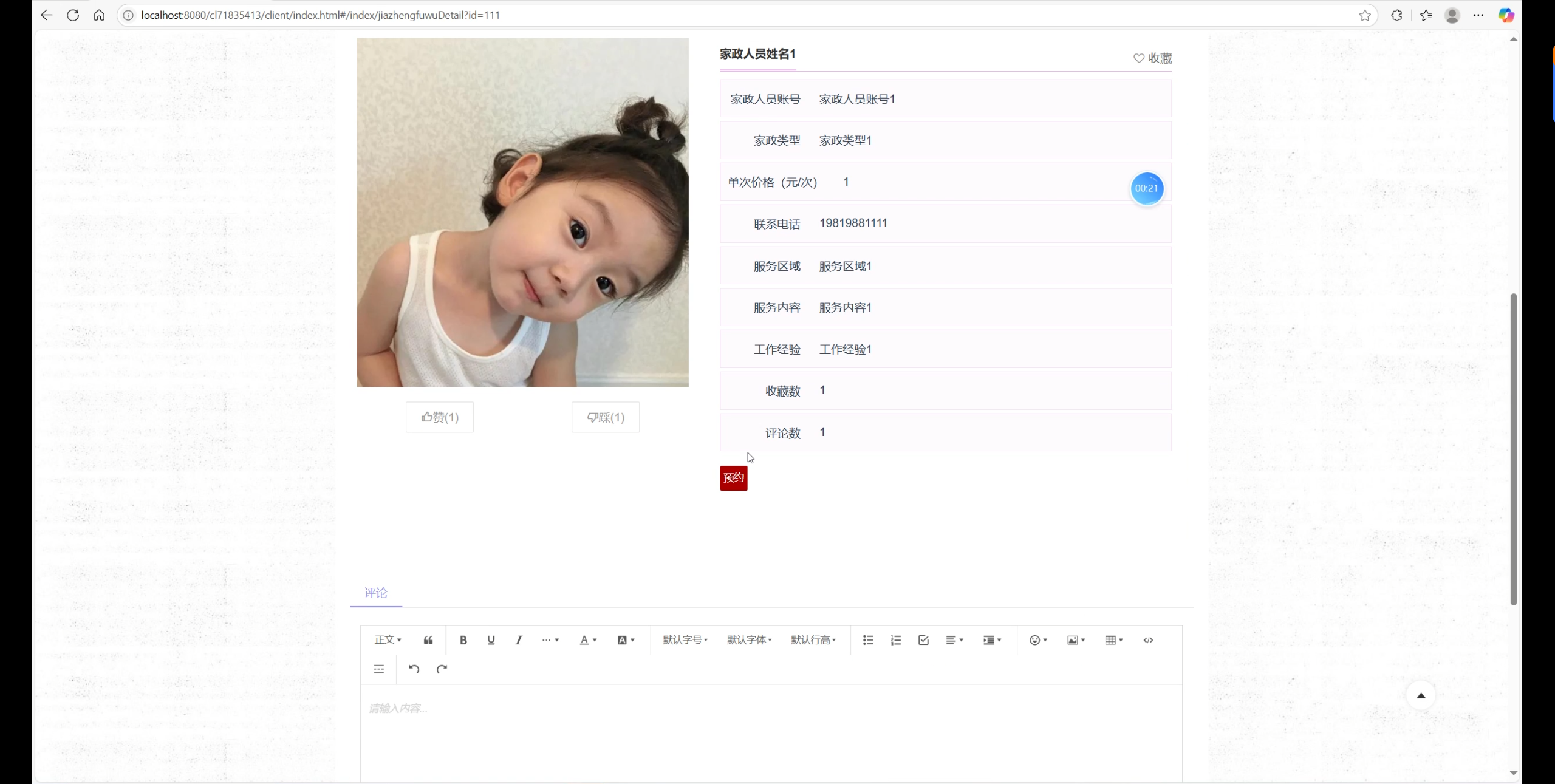Screen dimensions: 1555x784
Task: Toggle italic formatting
Action: click(518, 640)
